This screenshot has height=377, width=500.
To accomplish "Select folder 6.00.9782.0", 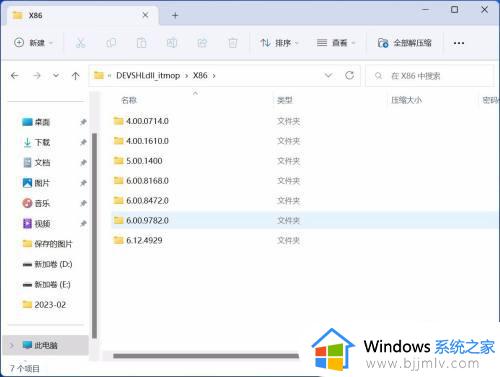I will 305,220.
